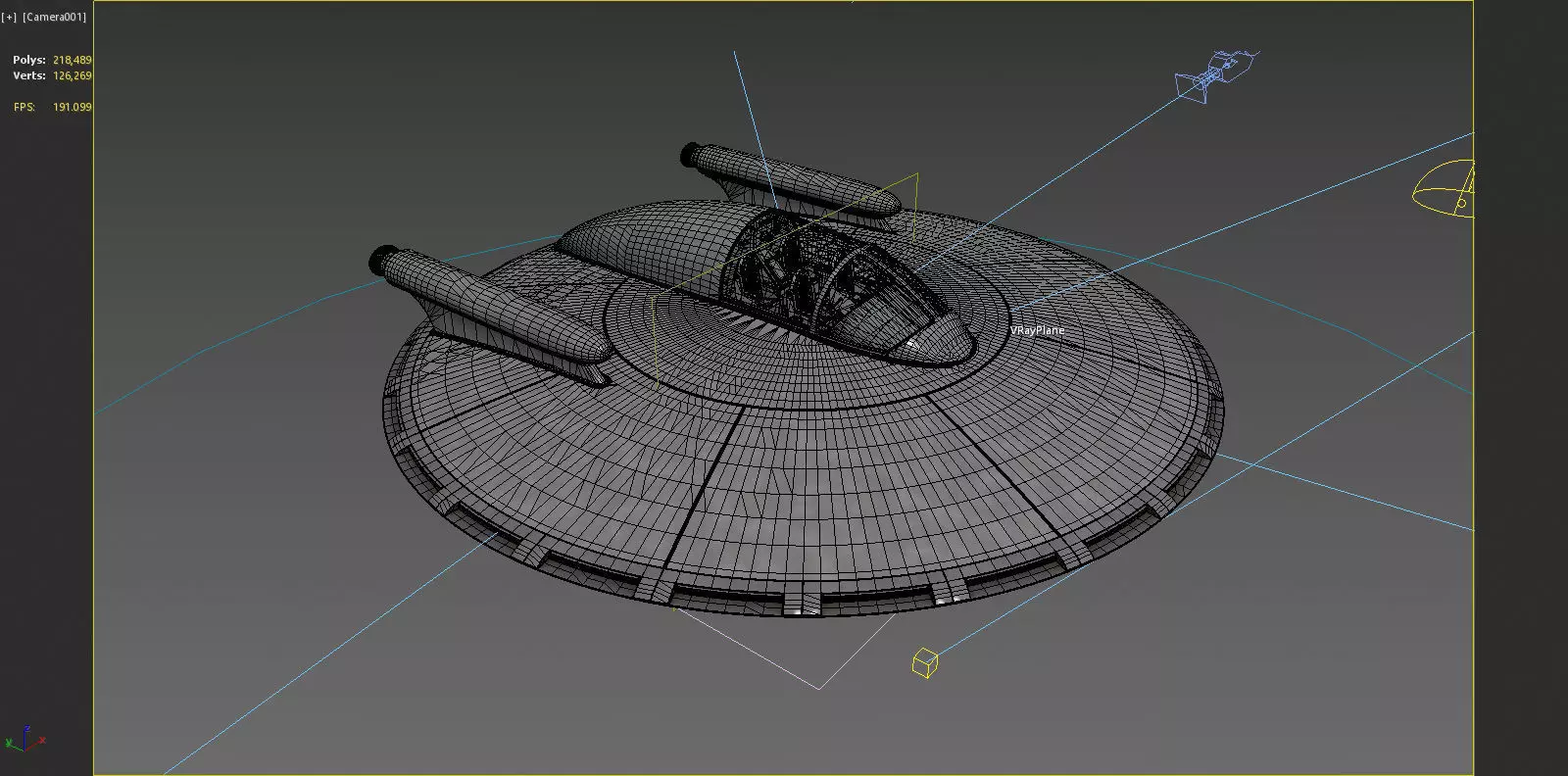Viewport: 1568px width, 776px height.
Task: Click the FPS 191.099 readout
Action: tap(52, 107)
